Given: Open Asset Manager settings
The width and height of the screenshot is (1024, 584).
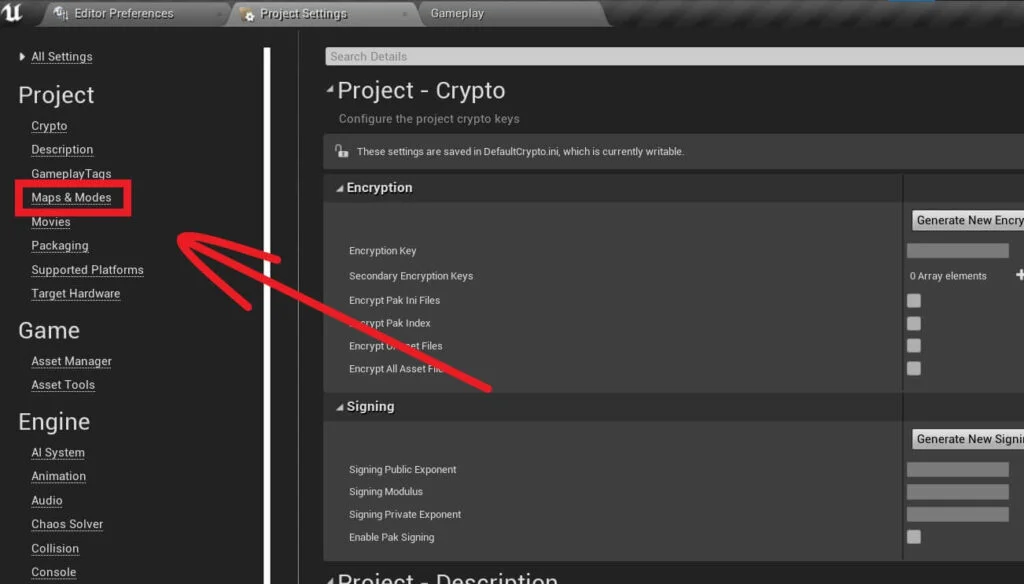Looking at the screenshot, I should click(71, 361).
